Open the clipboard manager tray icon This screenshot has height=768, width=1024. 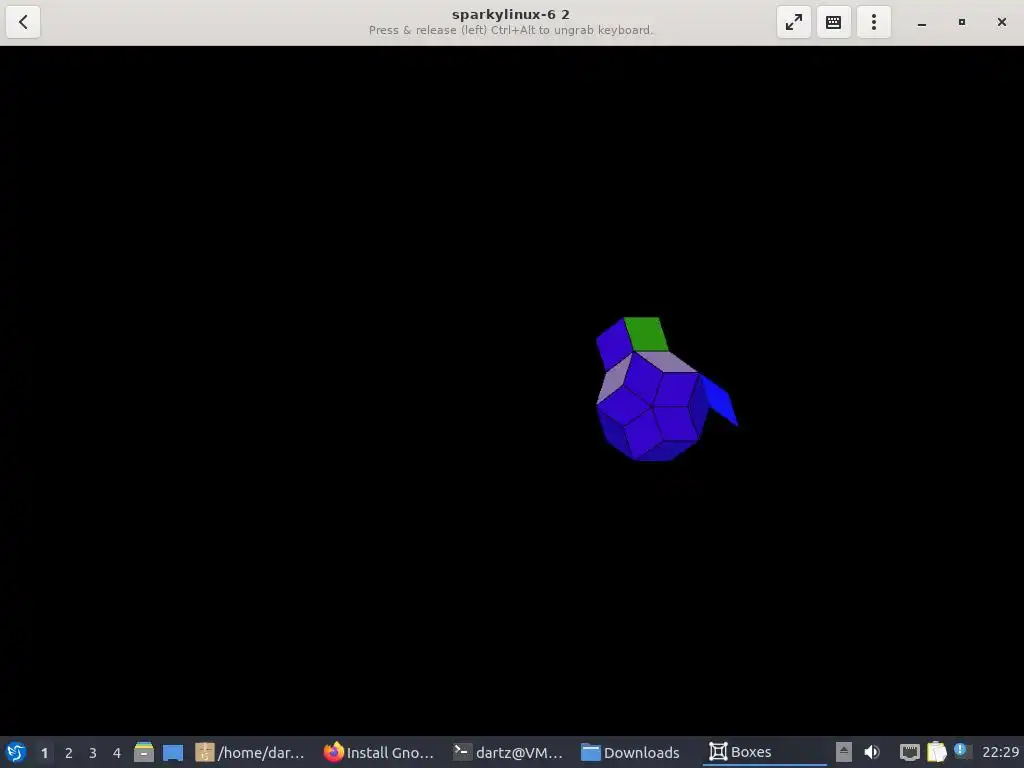(x=936, y=752)
